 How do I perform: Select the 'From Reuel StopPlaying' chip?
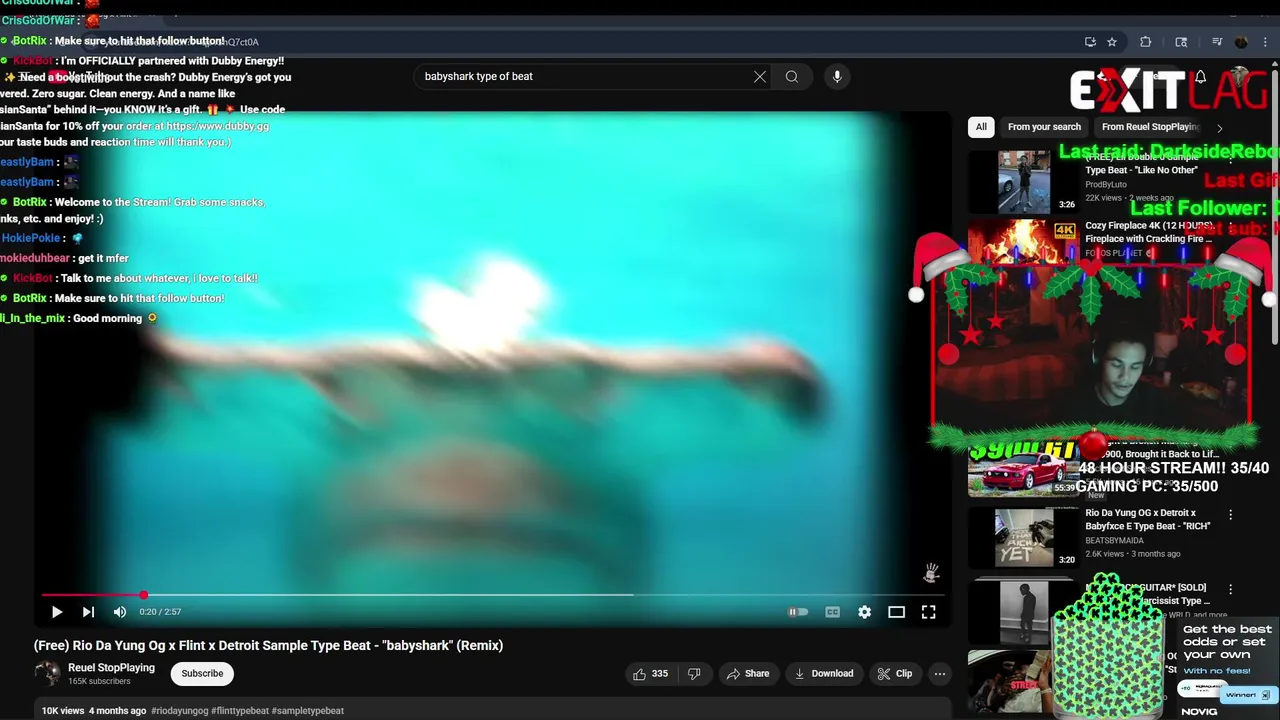(x=1150, y=127)
